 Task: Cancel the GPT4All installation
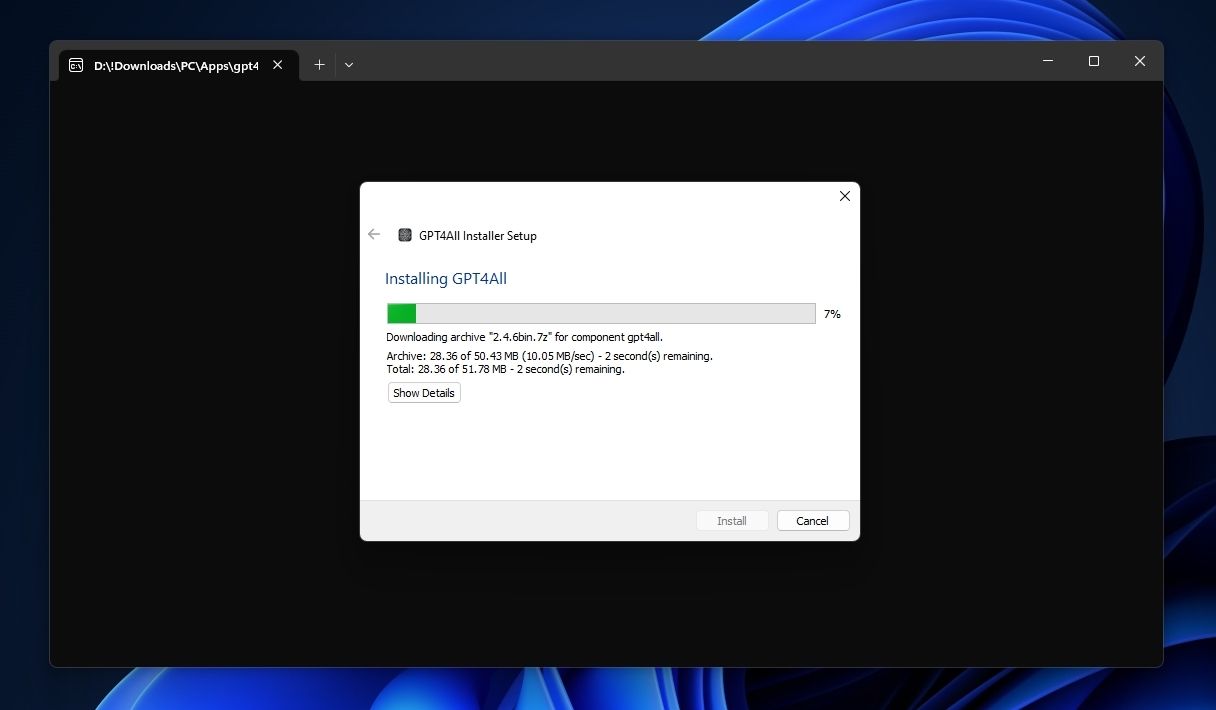click(812, 520)
